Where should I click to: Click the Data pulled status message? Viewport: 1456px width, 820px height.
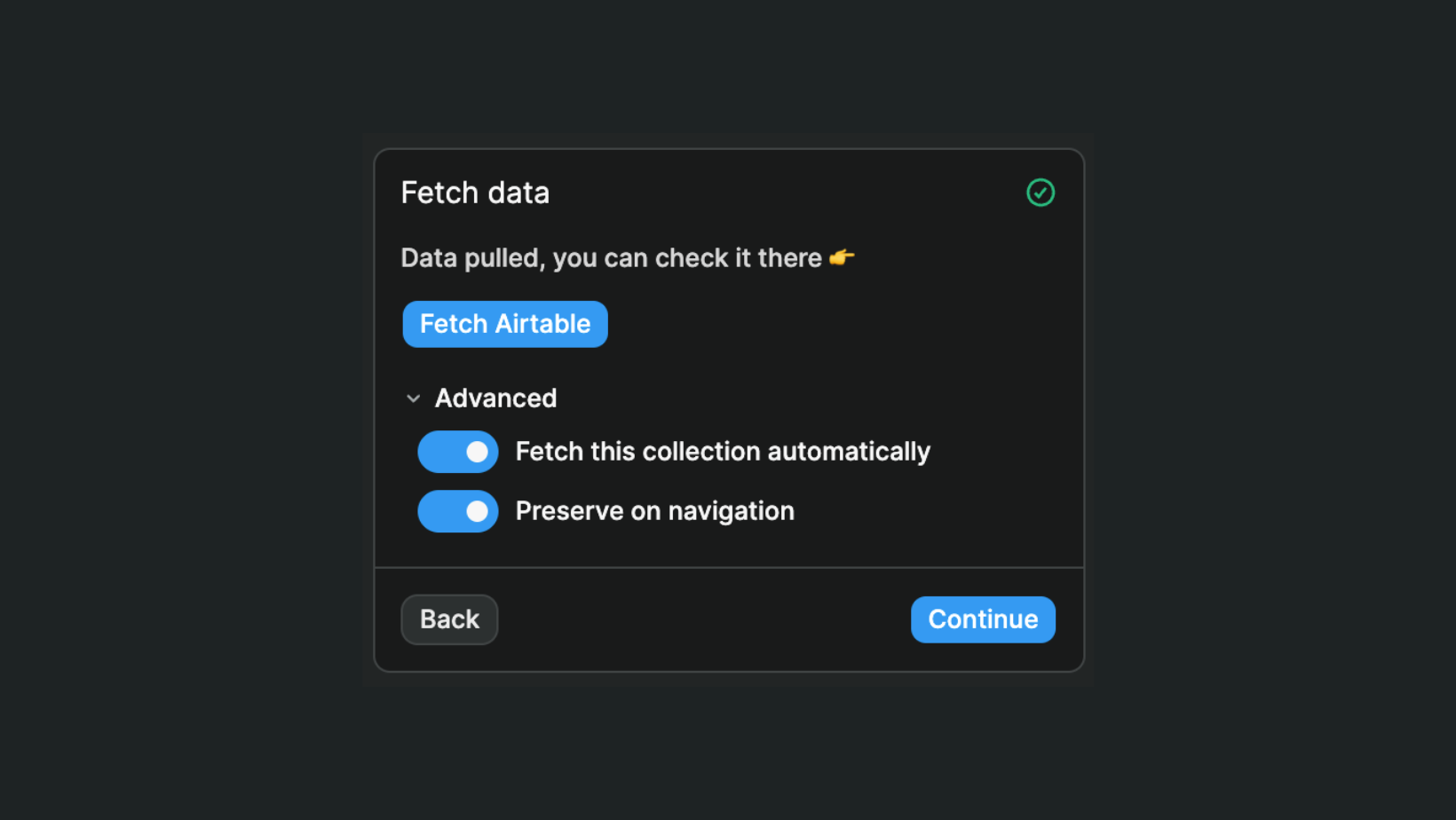point(611,257)
